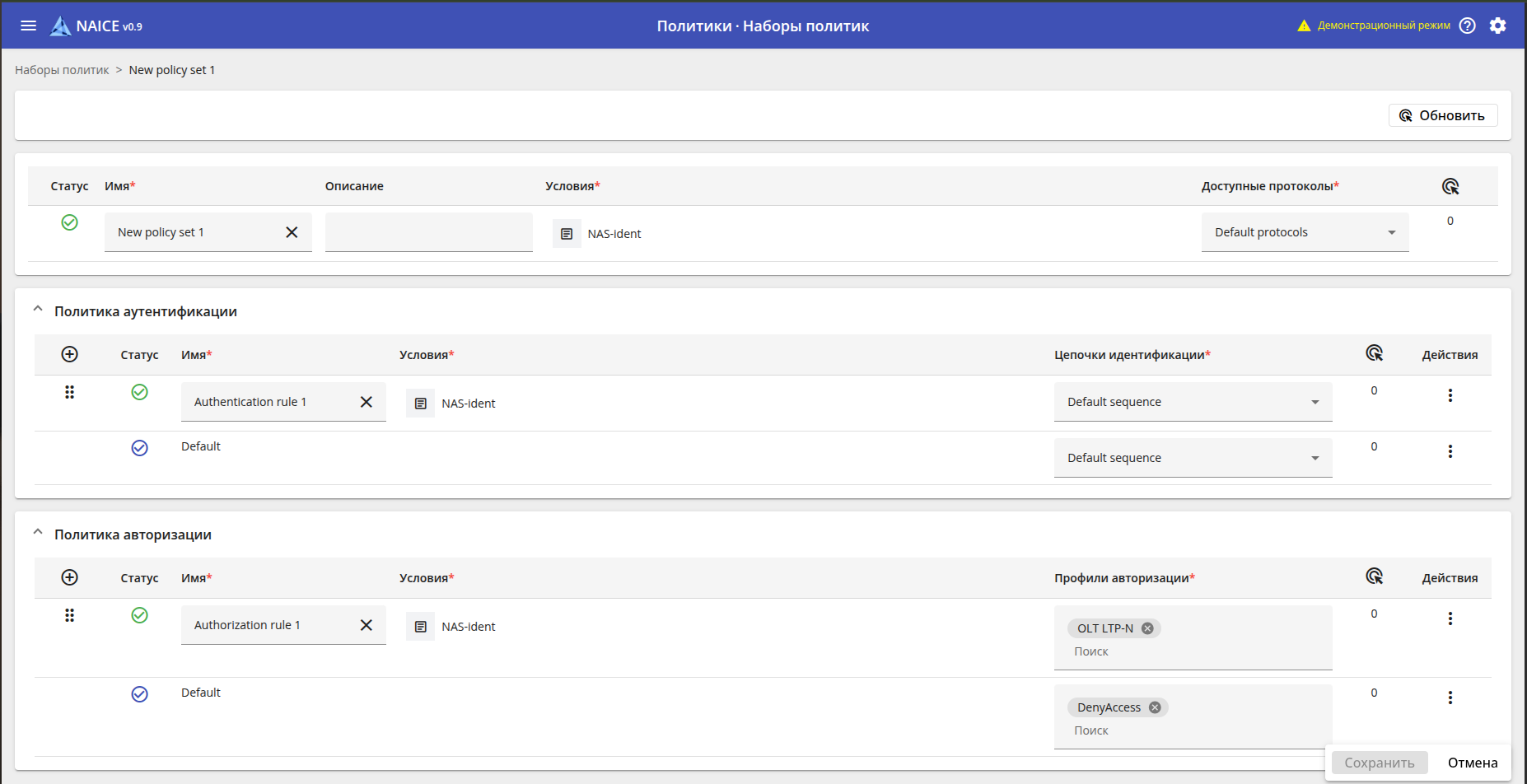Open Authentication rule 1 identity sequence dropdown

tap(1193, 402)
